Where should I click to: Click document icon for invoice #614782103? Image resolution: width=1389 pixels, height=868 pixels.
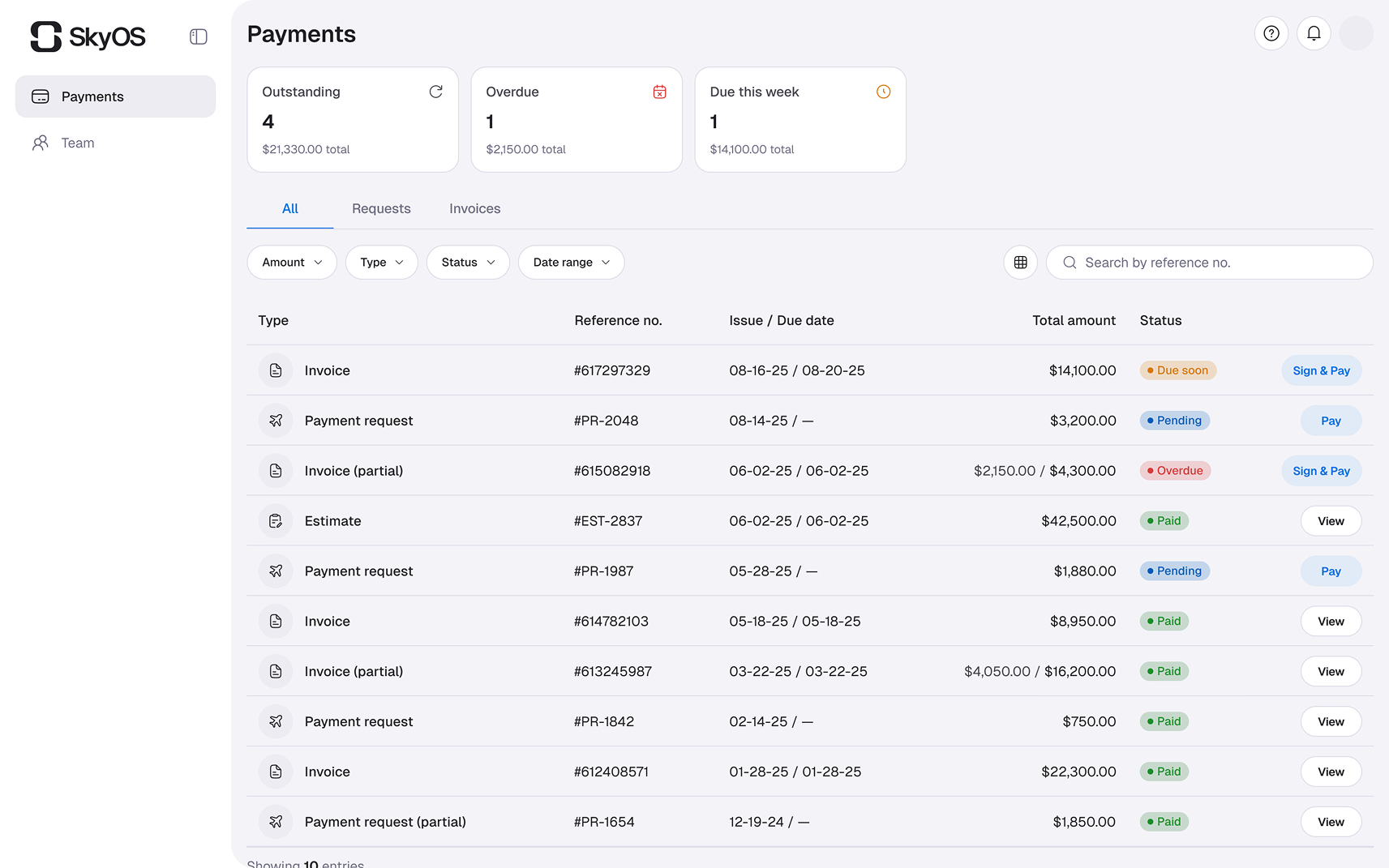[276, 622]
